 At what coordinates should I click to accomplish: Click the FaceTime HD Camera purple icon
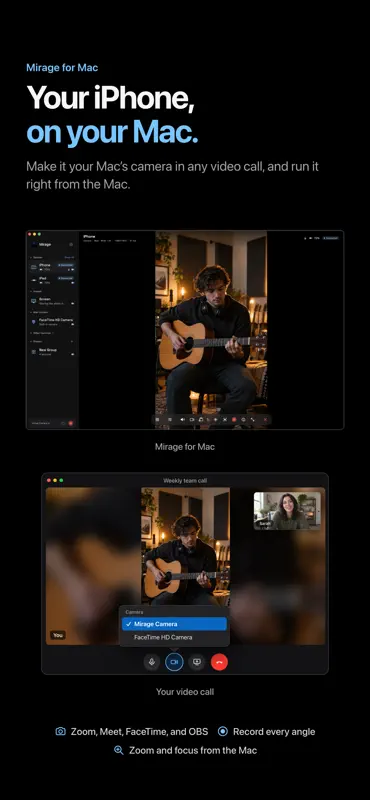click(34, 322)
